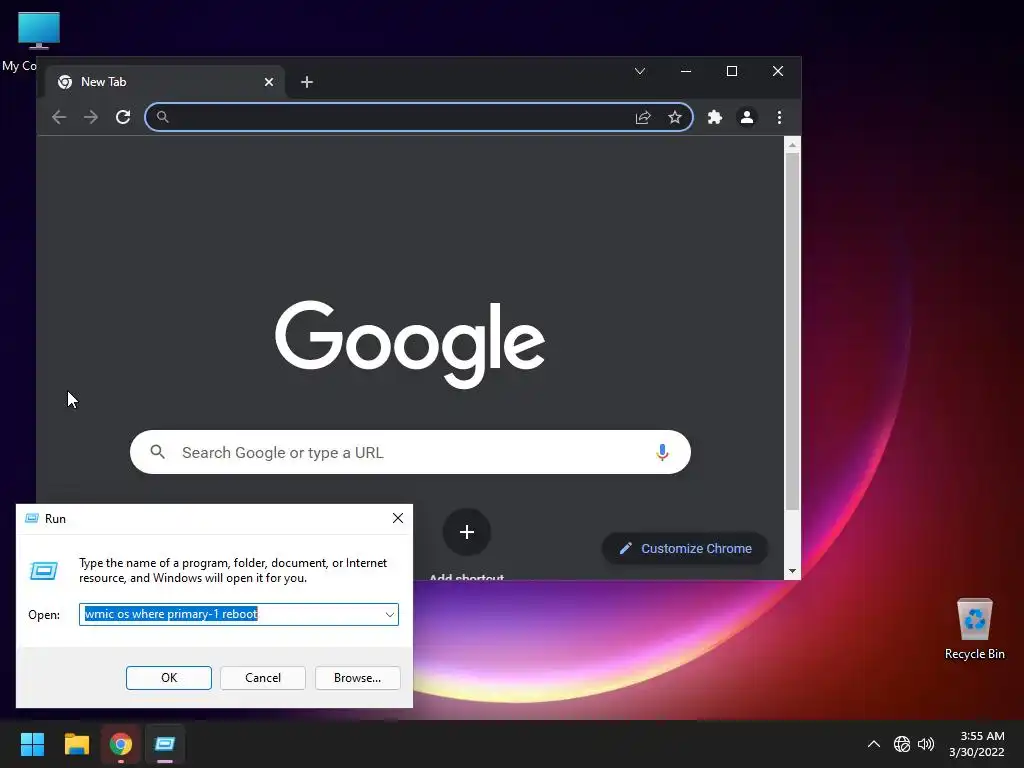The width and height of the screenshot is (1024, 768).
Task: Click the Chrome scrollbar up arrow
Action: (x=792, y=145)
